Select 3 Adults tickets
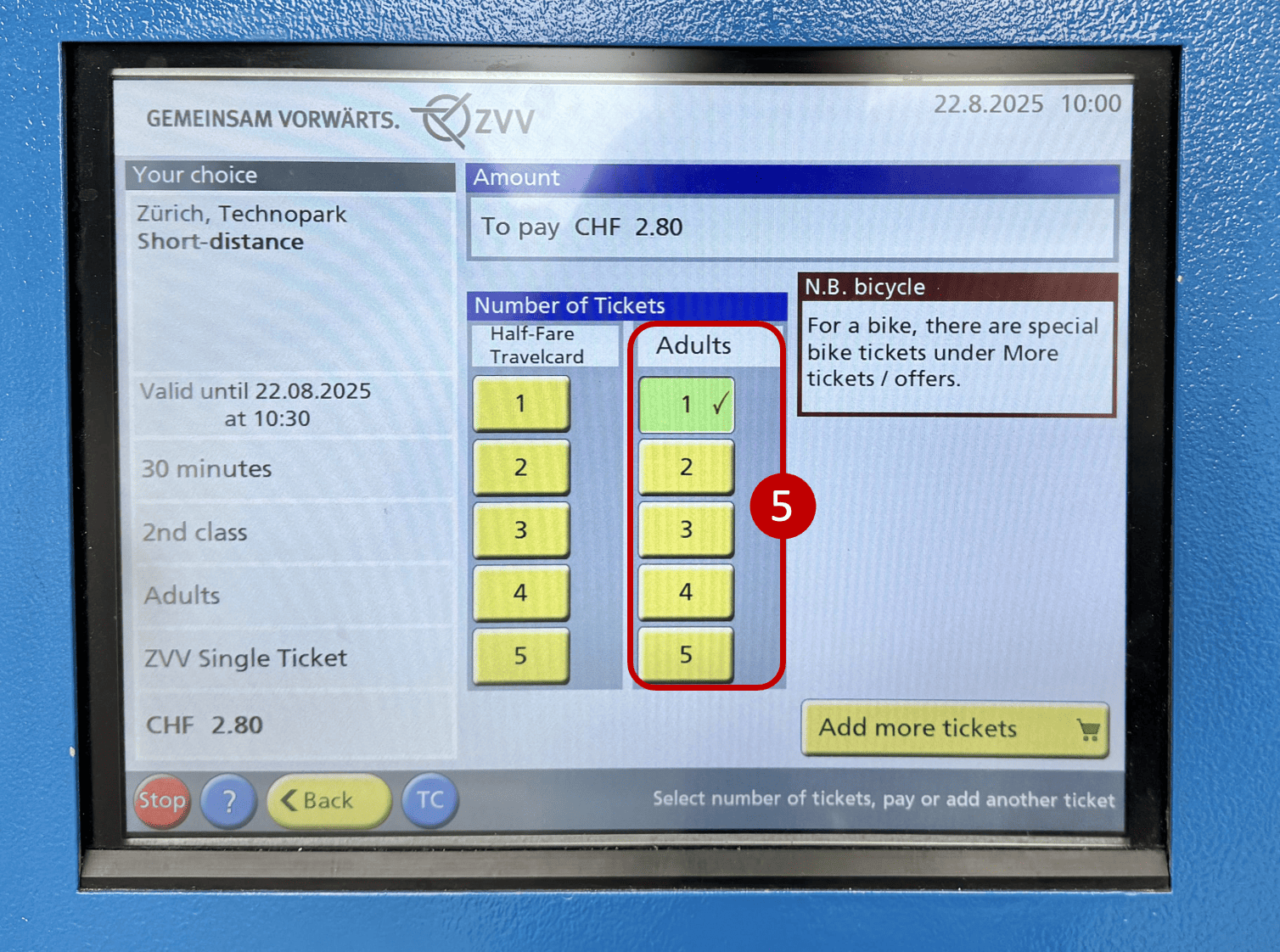 coord(686,529)
